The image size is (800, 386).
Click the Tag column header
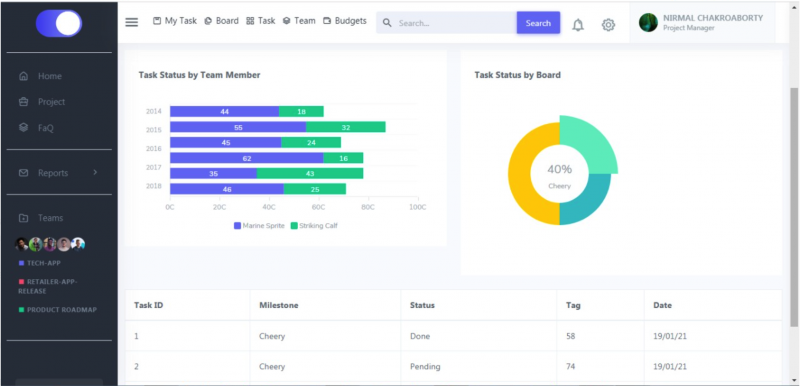click(573, 305)
